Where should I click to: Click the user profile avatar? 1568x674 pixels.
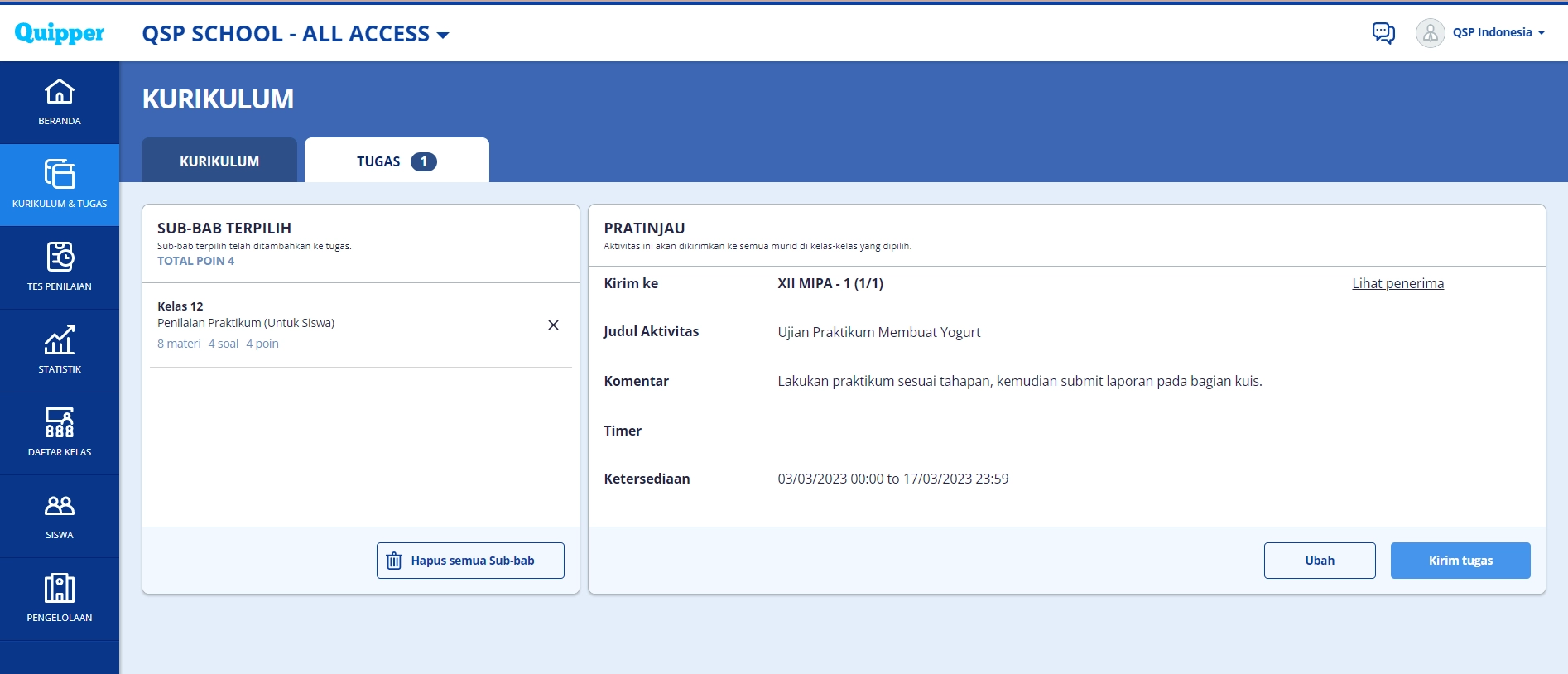[x=1430, y=33]
